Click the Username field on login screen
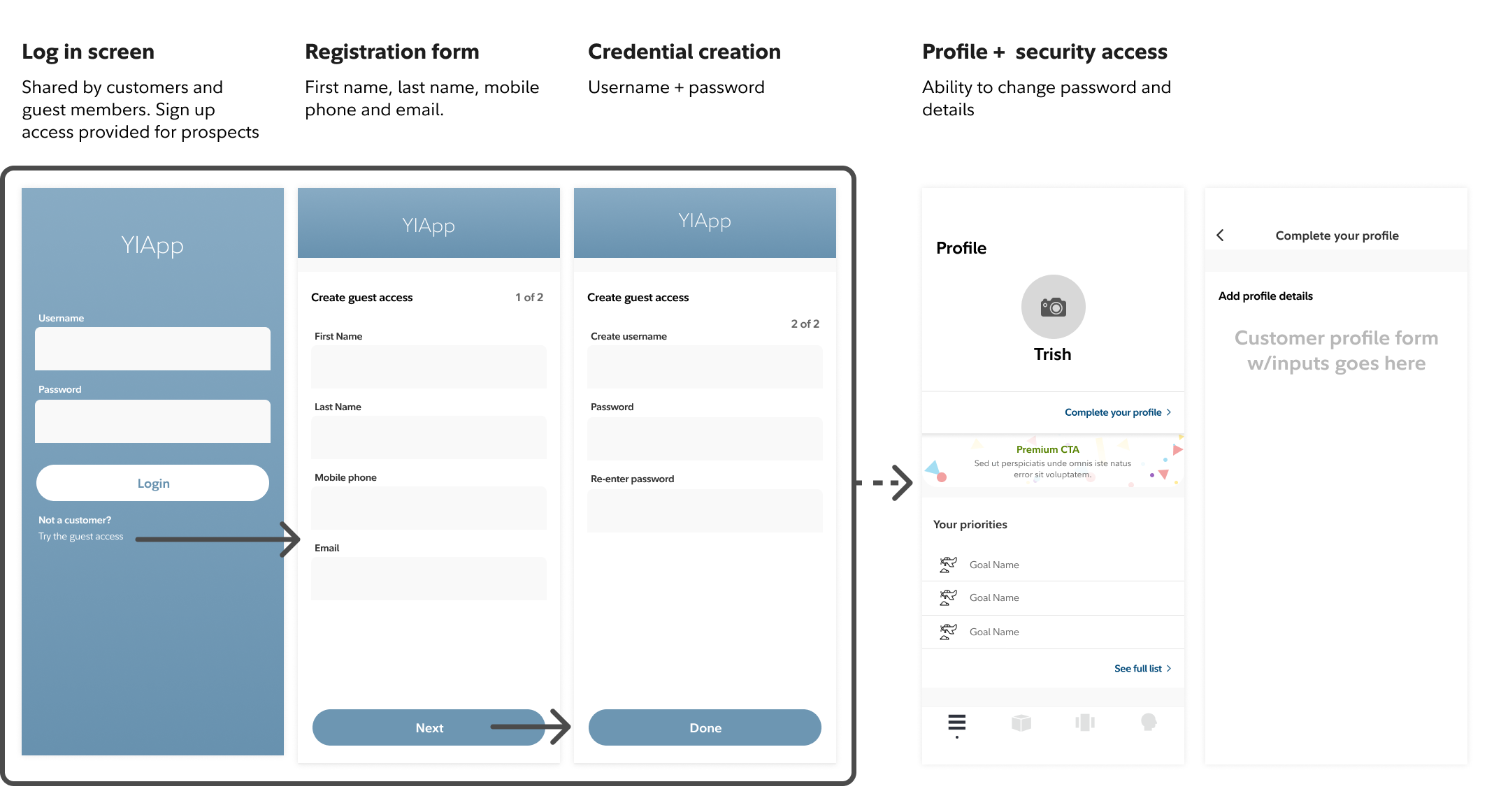The image size is (1494, 812). [152, 349]
